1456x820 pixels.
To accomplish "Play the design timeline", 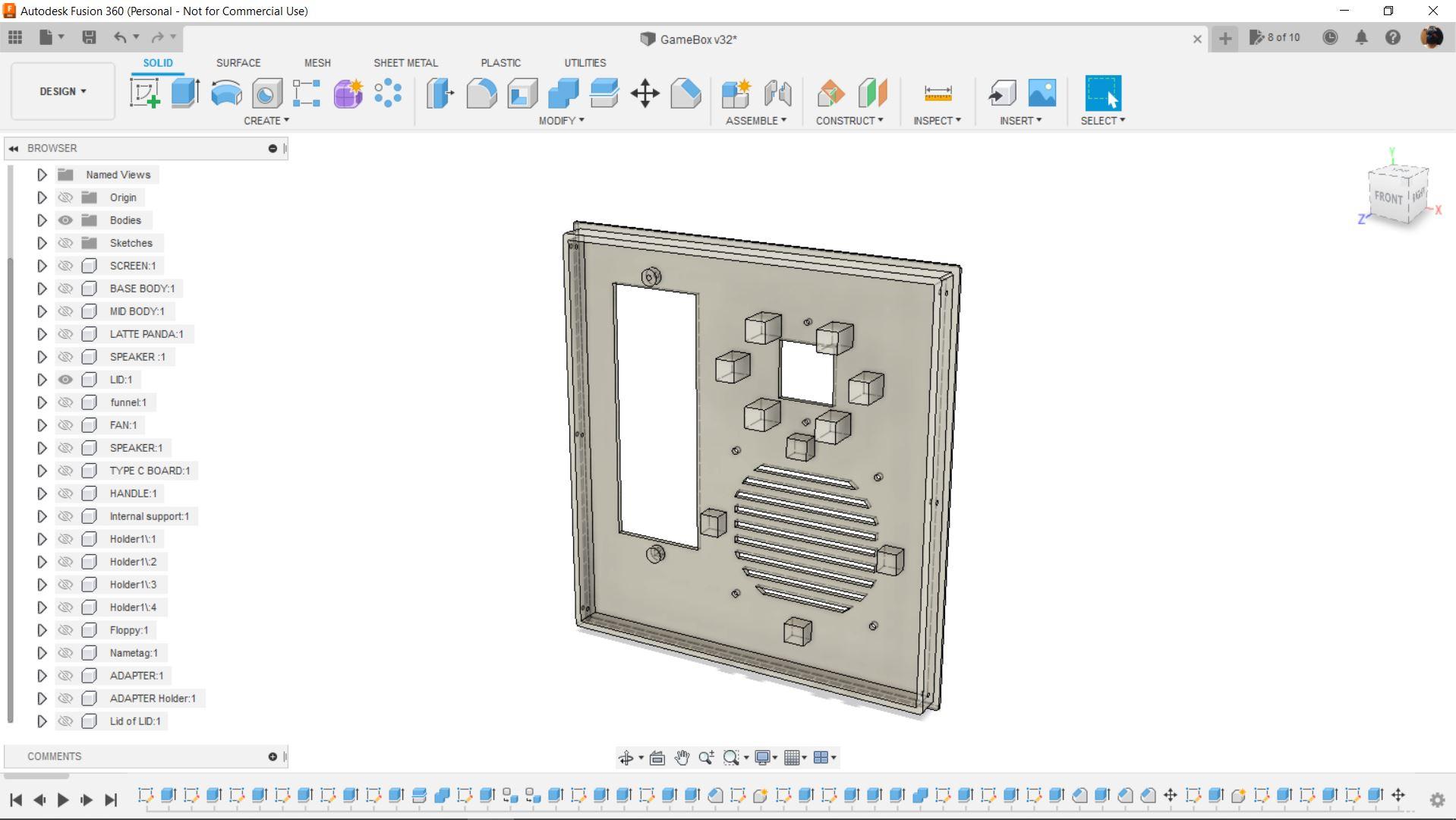I will [x=63, y=799].
